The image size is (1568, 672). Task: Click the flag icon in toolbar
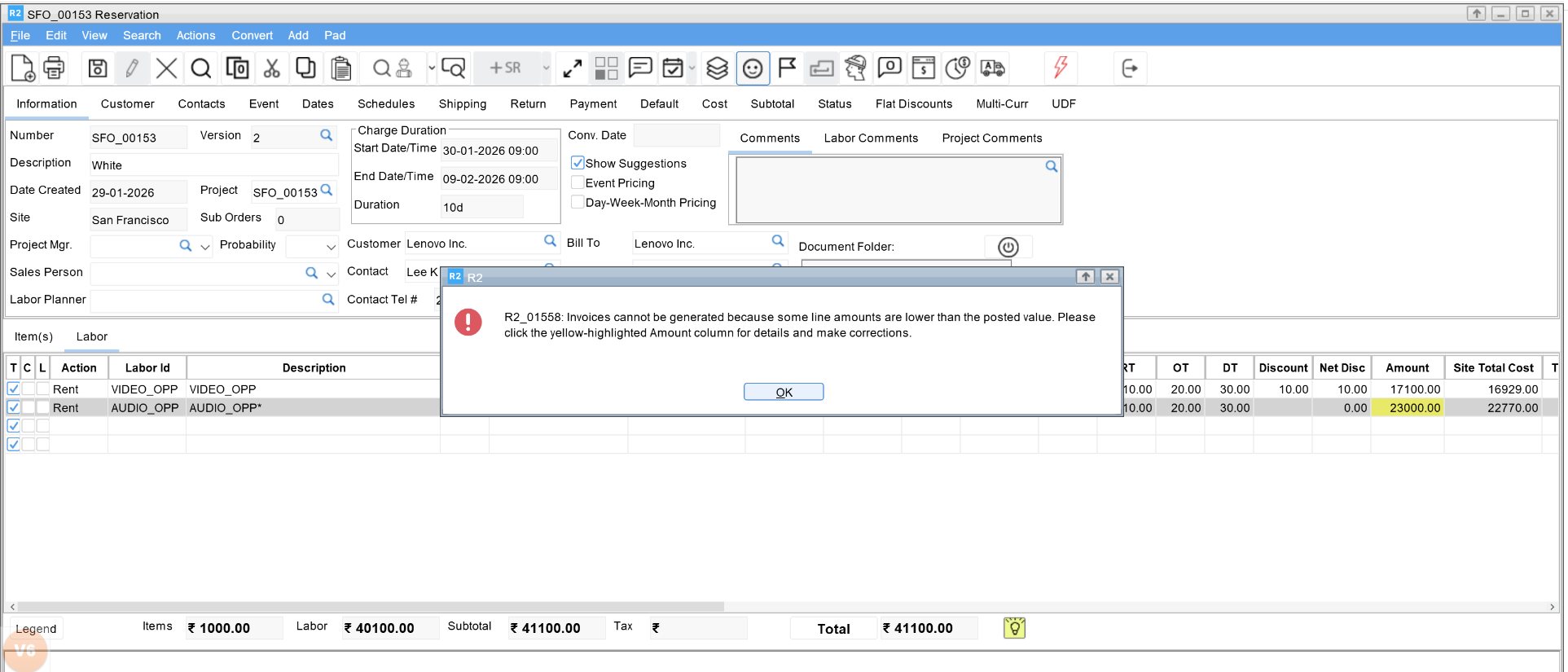787,68
